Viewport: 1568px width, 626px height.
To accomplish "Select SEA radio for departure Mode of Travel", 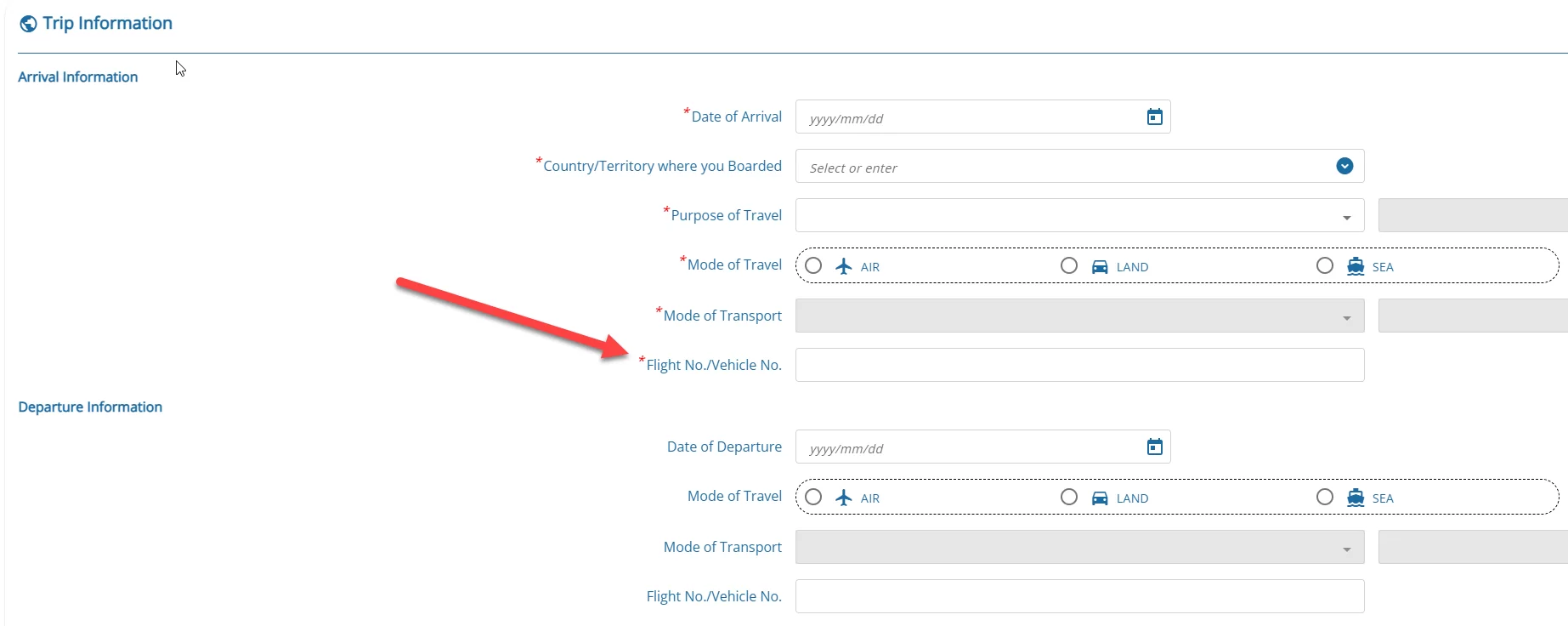I will point(1325,497).
